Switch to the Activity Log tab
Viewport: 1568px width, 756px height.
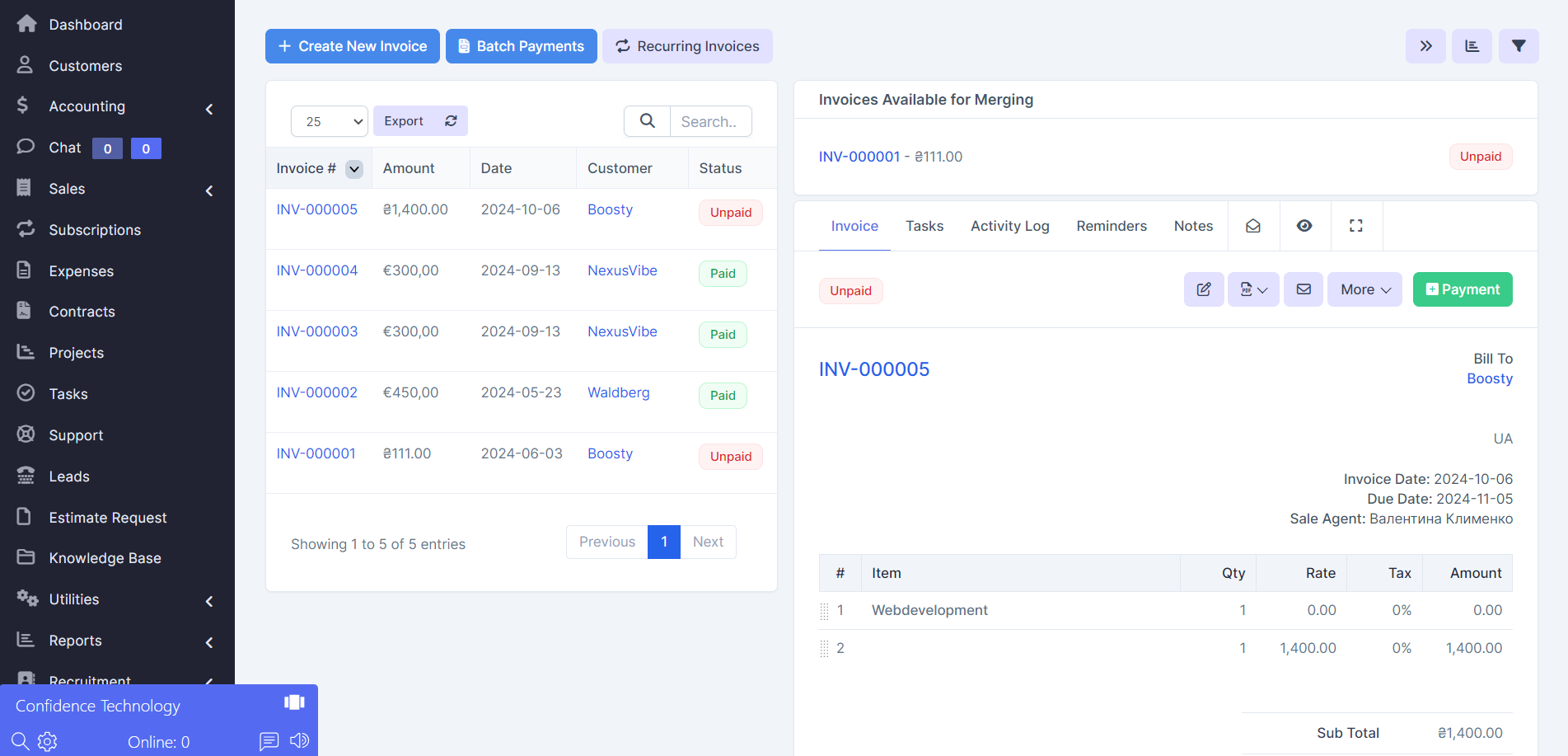coord(1009,226)
